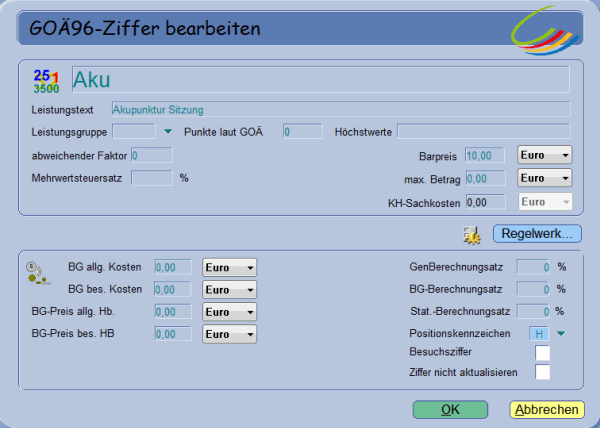600x428 pixels.
Task: Open the max. Betrag currency dropdown
Action: tap(544, 178)
